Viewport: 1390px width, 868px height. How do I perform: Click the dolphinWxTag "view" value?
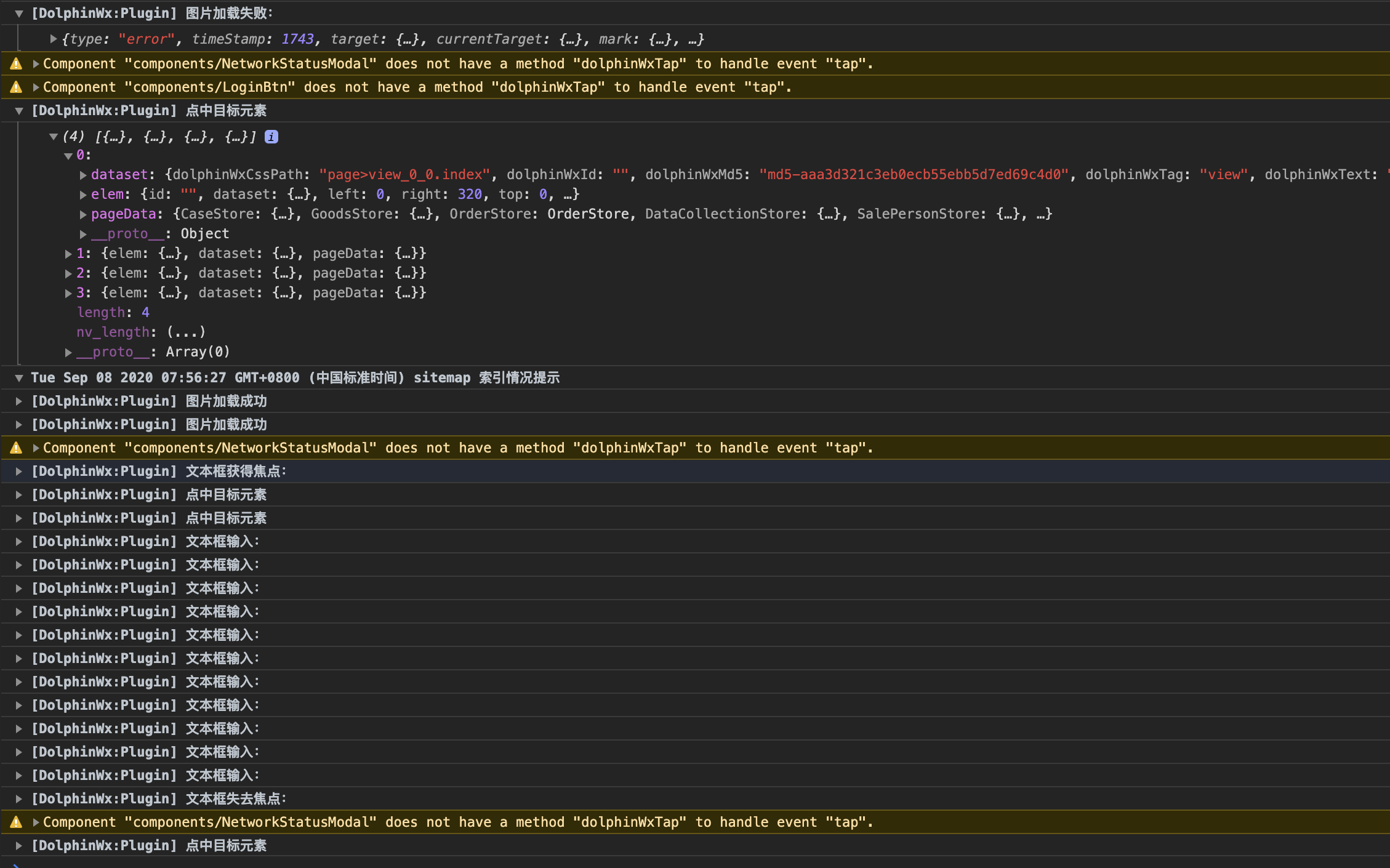(1223, 175)
